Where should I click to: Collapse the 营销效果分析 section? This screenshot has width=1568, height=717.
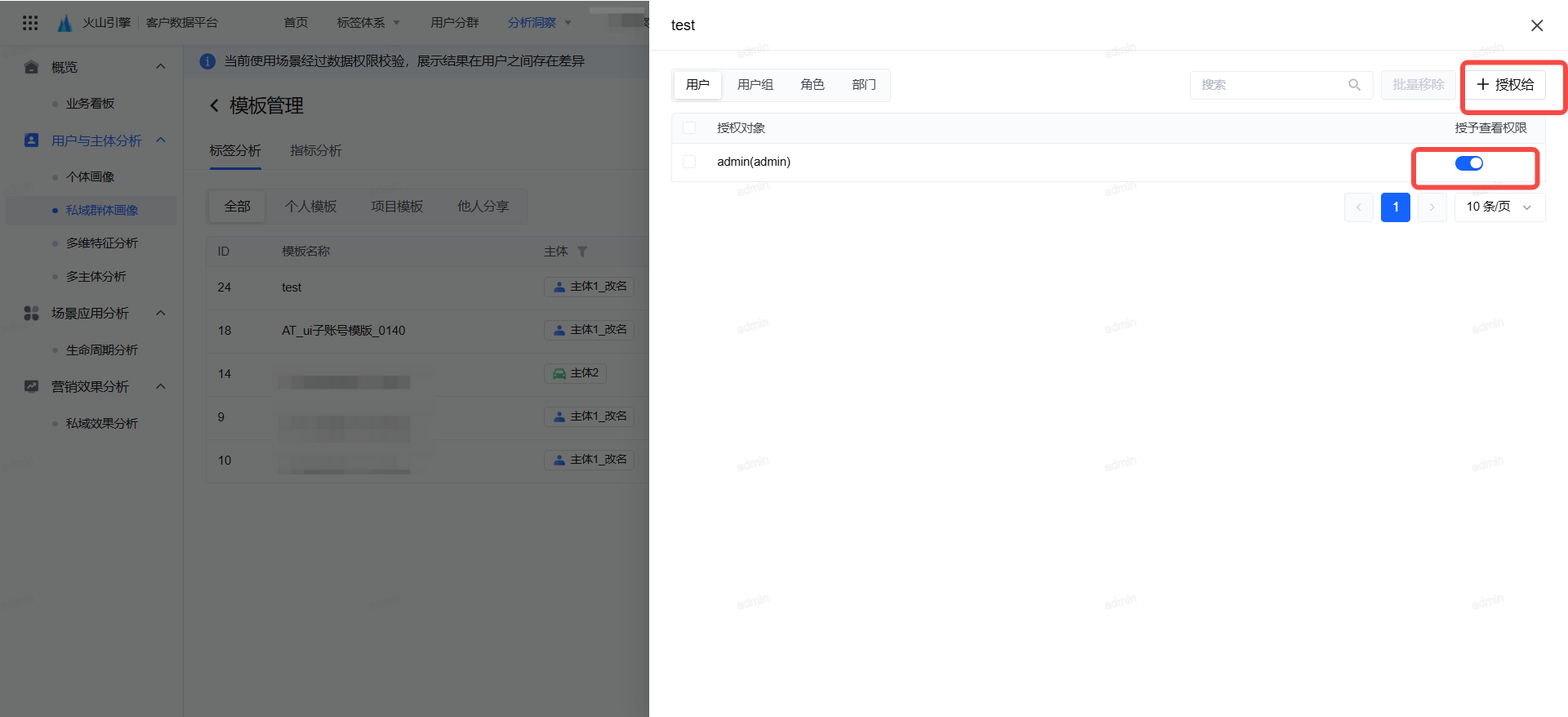tap(161, 386)
